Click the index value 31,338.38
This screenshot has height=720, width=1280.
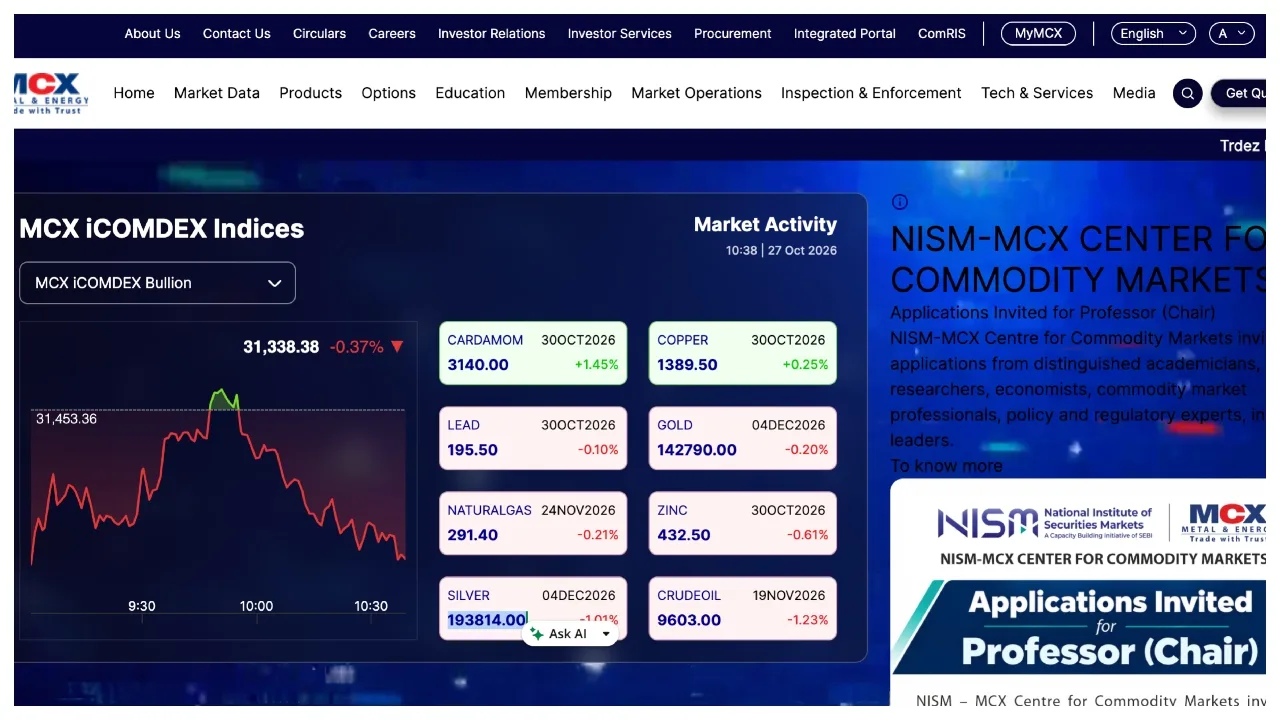(281, 347)
